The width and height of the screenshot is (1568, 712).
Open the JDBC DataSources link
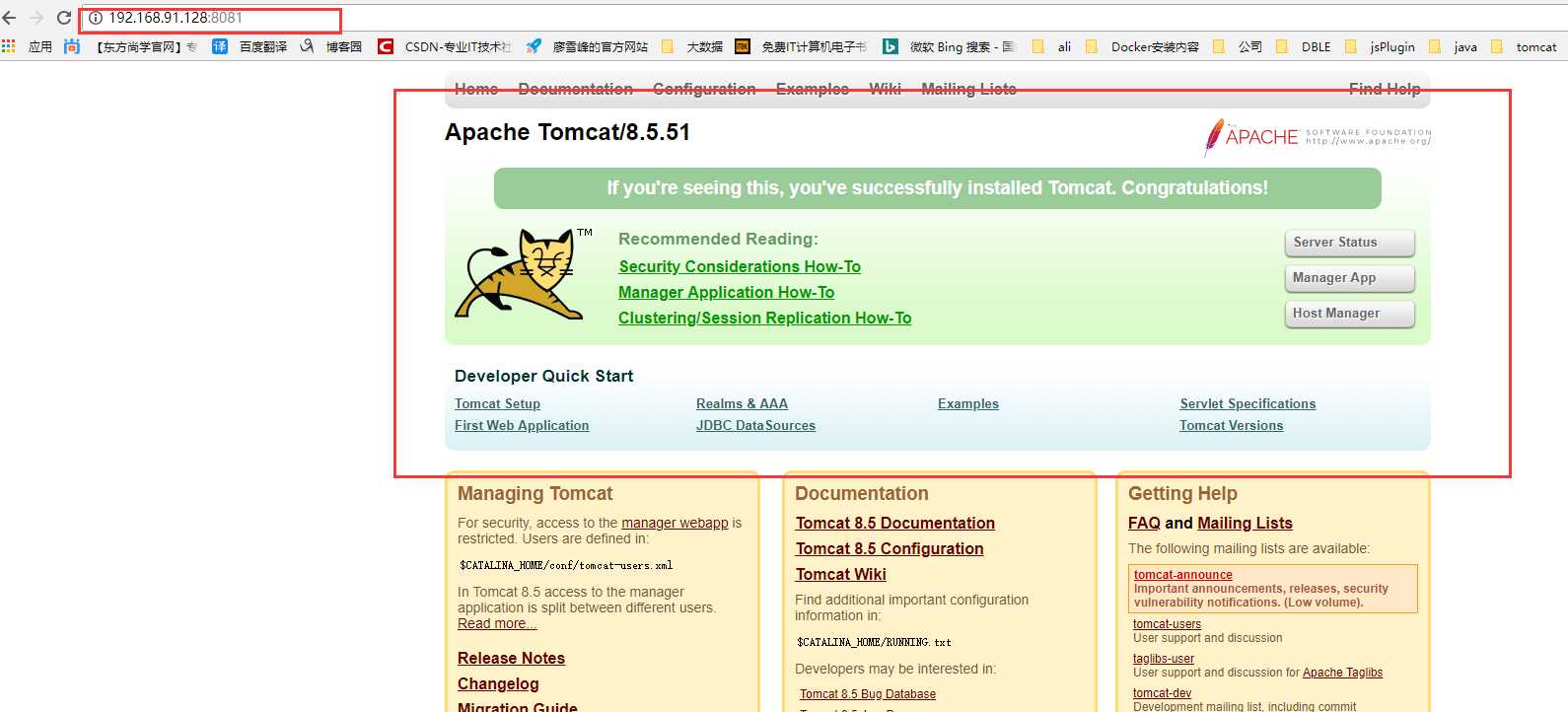point(755,425)
